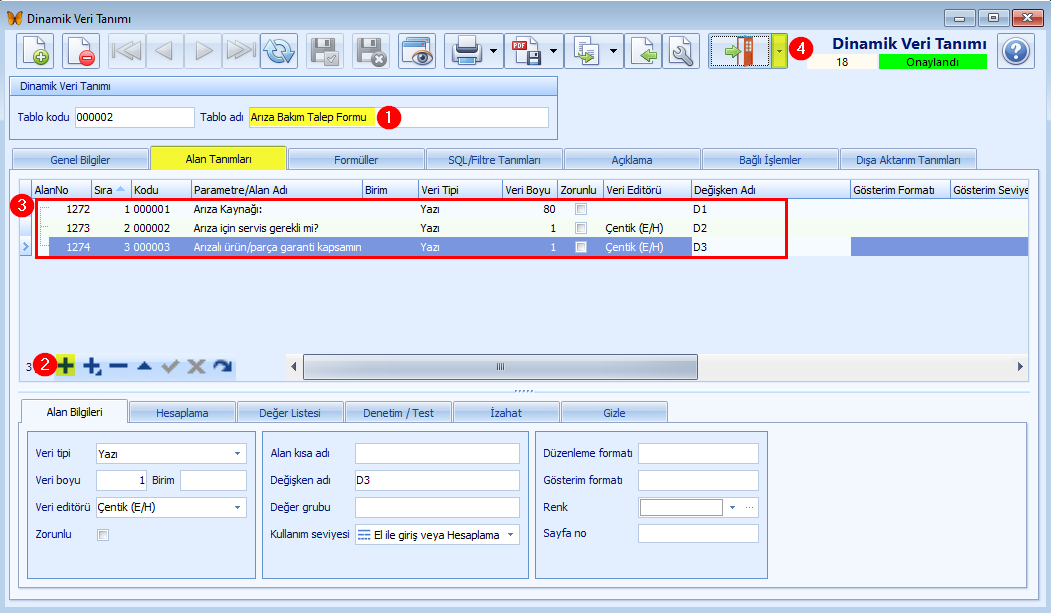Open the PDF export dropdown arrow
1051x613 pixels.
tap(554, 51)
